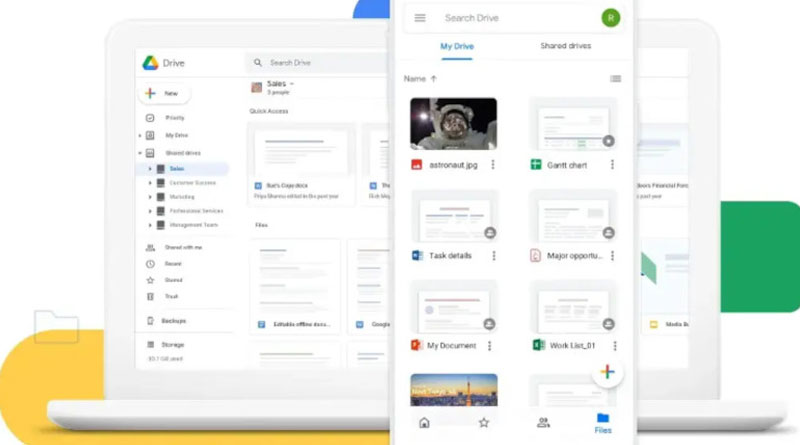Image resolution: width=800 pixels, height=445 pixels.
Task: Open more options for Gantt chart
Action: (x=612, y=165)
